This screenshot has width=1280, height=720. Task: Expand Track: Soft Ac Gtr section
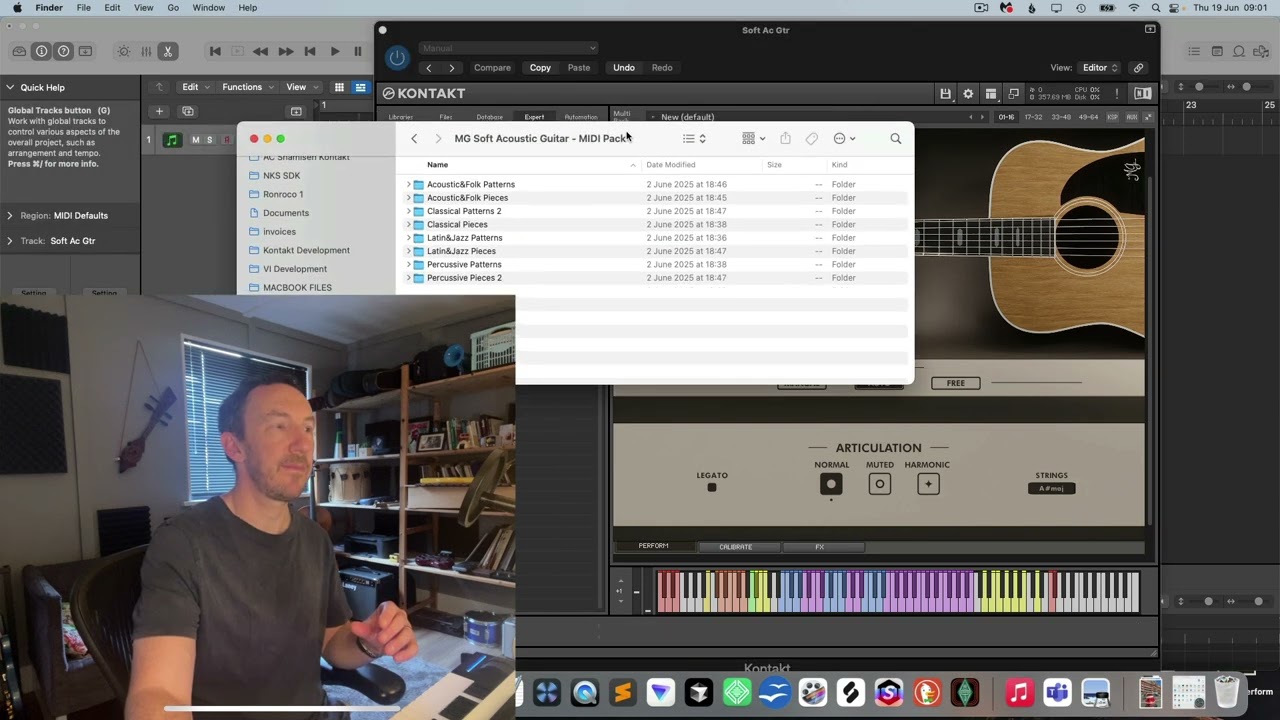pos(10,241)
